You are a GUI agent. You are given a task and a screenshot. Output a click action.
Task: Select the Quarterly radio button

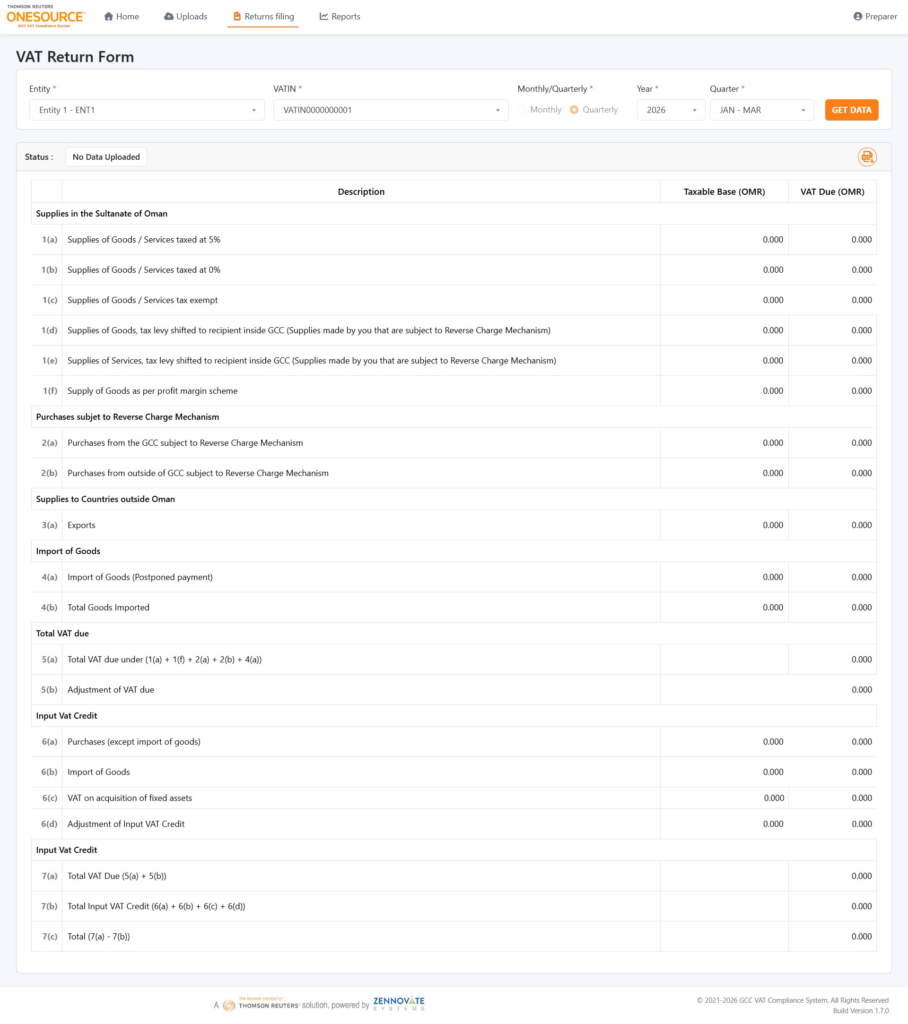(574, 110)
